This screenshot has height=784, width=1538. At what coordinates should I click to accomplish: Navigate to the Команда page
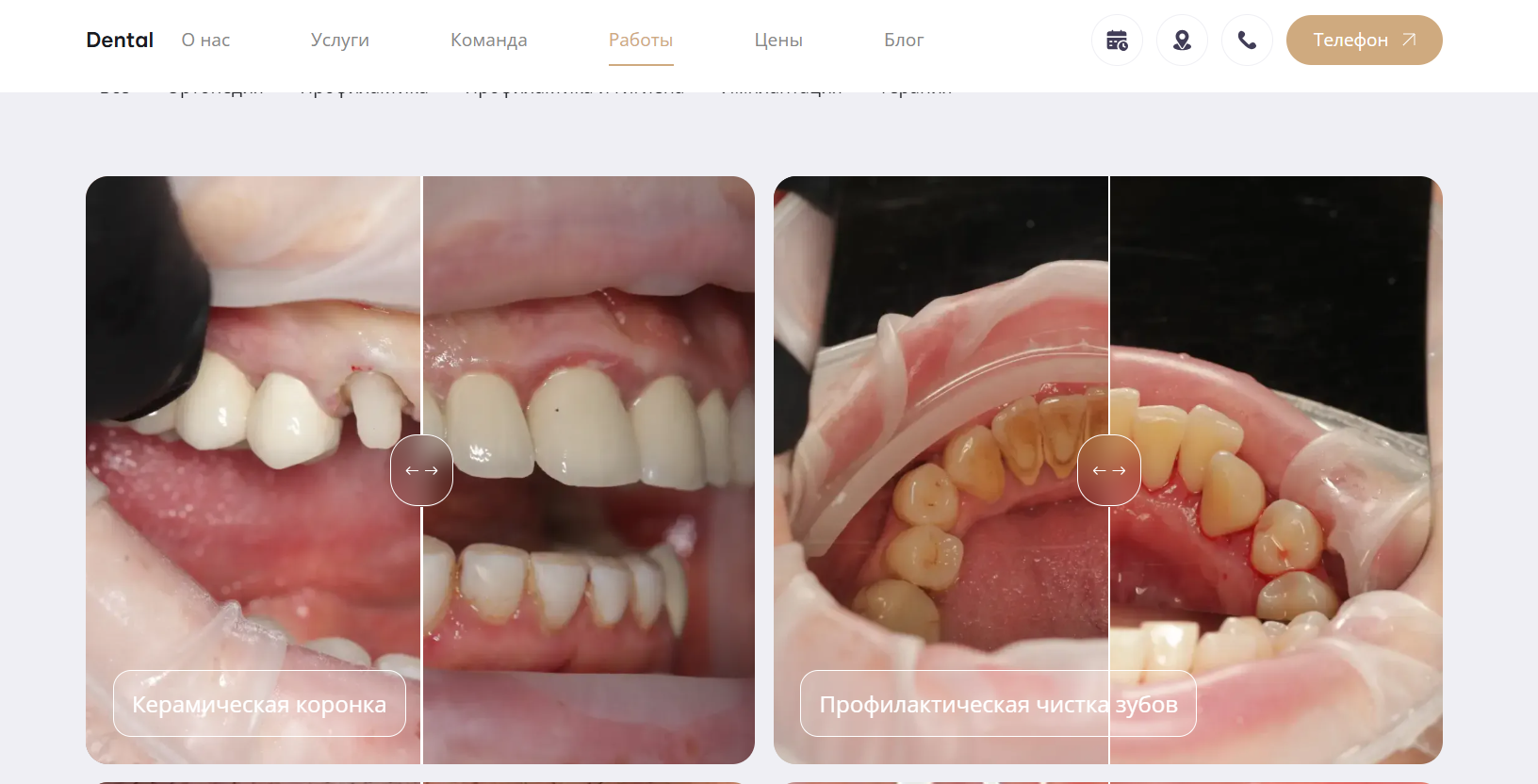[489, 40]
